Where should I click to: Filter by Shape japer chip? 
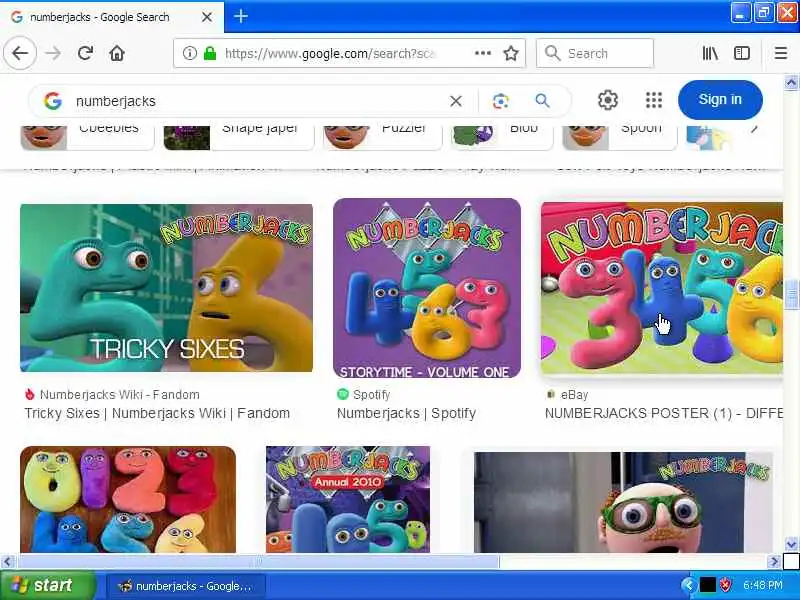point(238,137)
